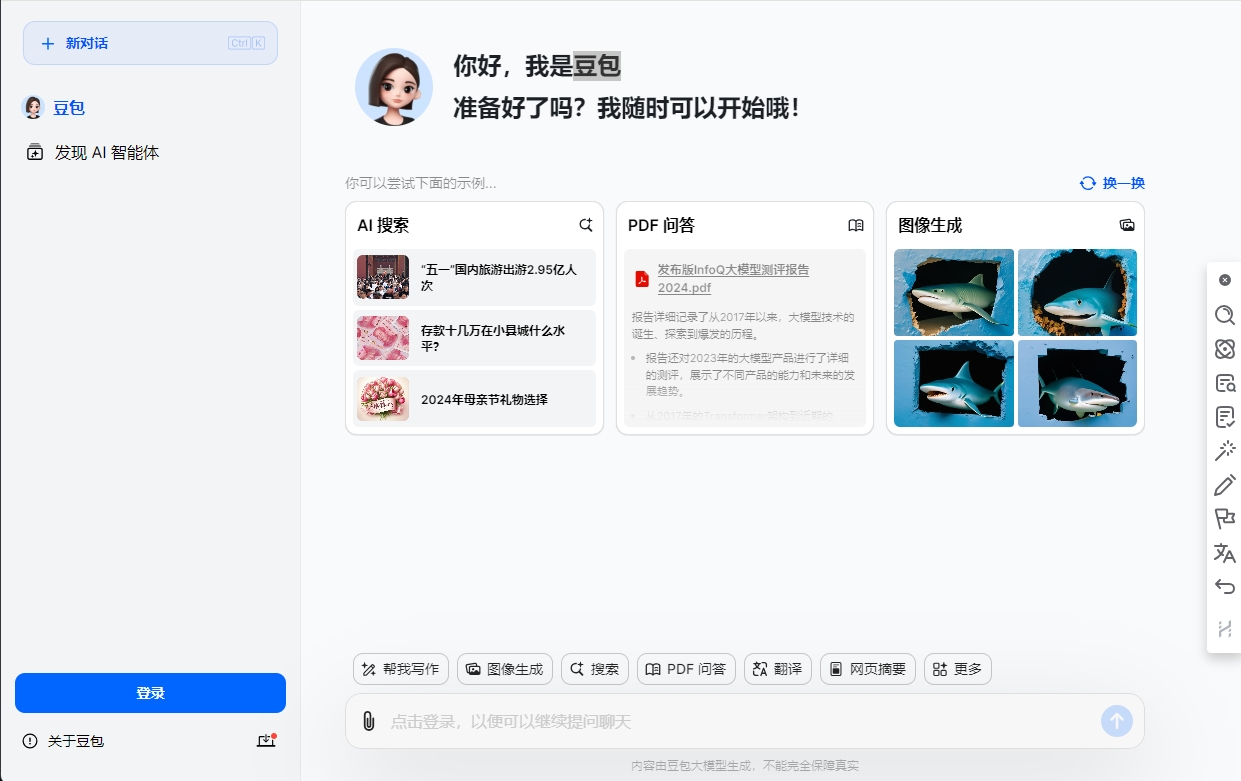The height and width of the screenshot is (781, 1241).
Task: Select the bottom-right shark image thumbnail
Action: pyautogui.click(x=1077, y=383)
